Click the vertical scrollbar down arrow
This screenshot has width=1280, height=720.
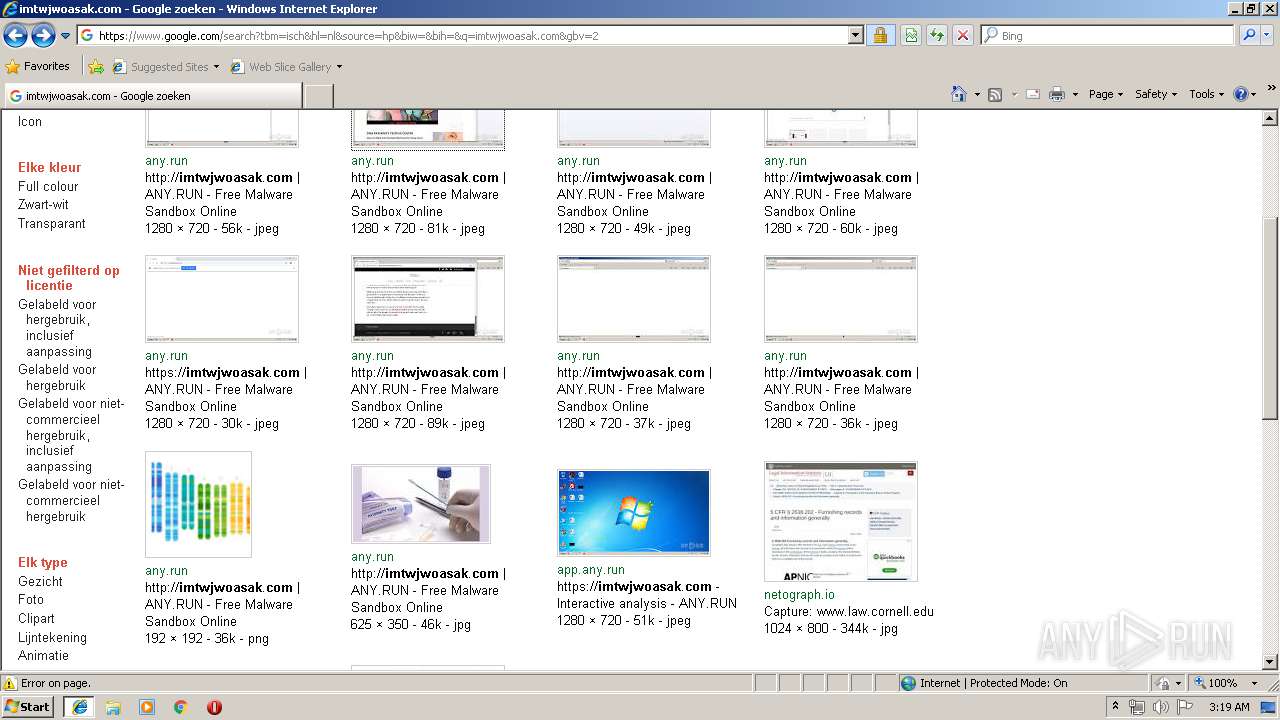(x=1270, y=661)
